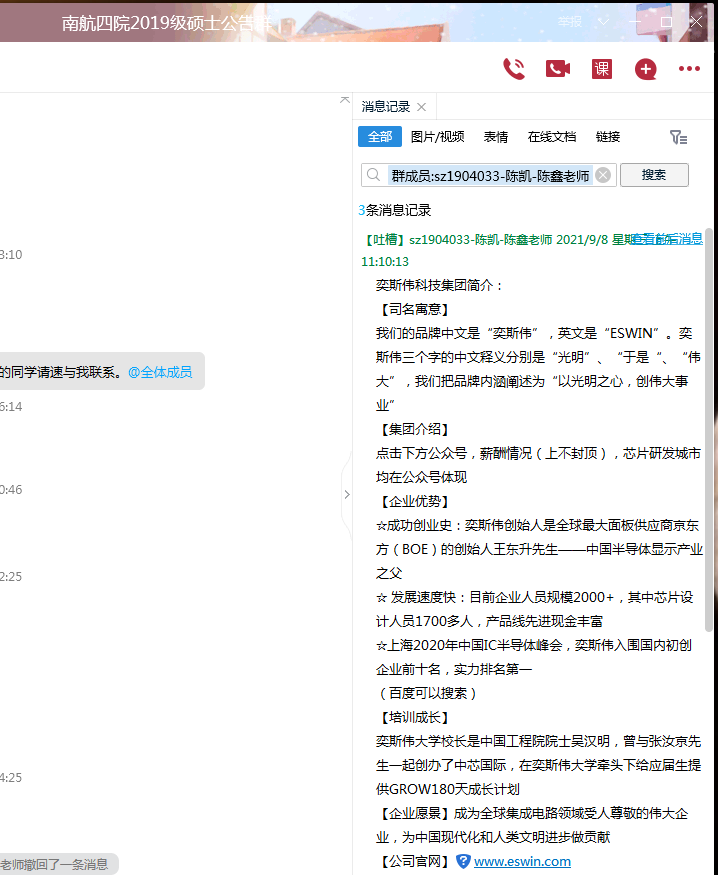The height and width of the screenshot is (875, 718).
Task: Click the 【企业优势】 heading text
Action: pyautogui.click(x=415, y=501)
